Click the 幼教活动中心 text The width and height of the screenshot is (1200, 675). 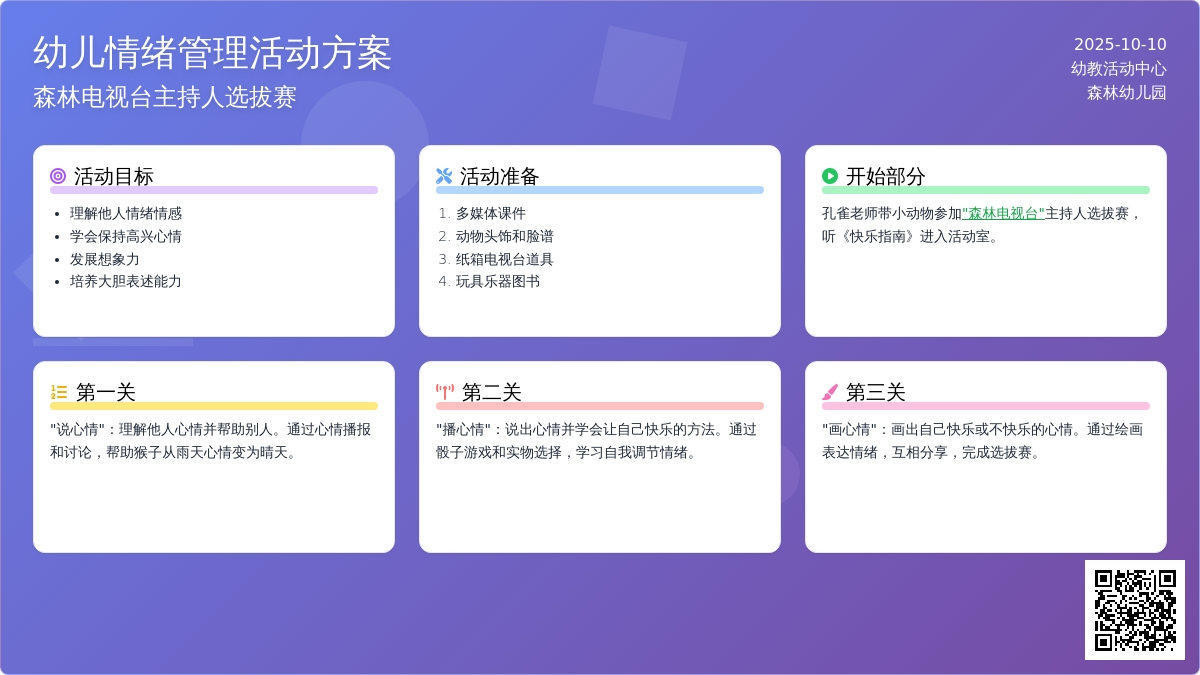(1118, 69)
